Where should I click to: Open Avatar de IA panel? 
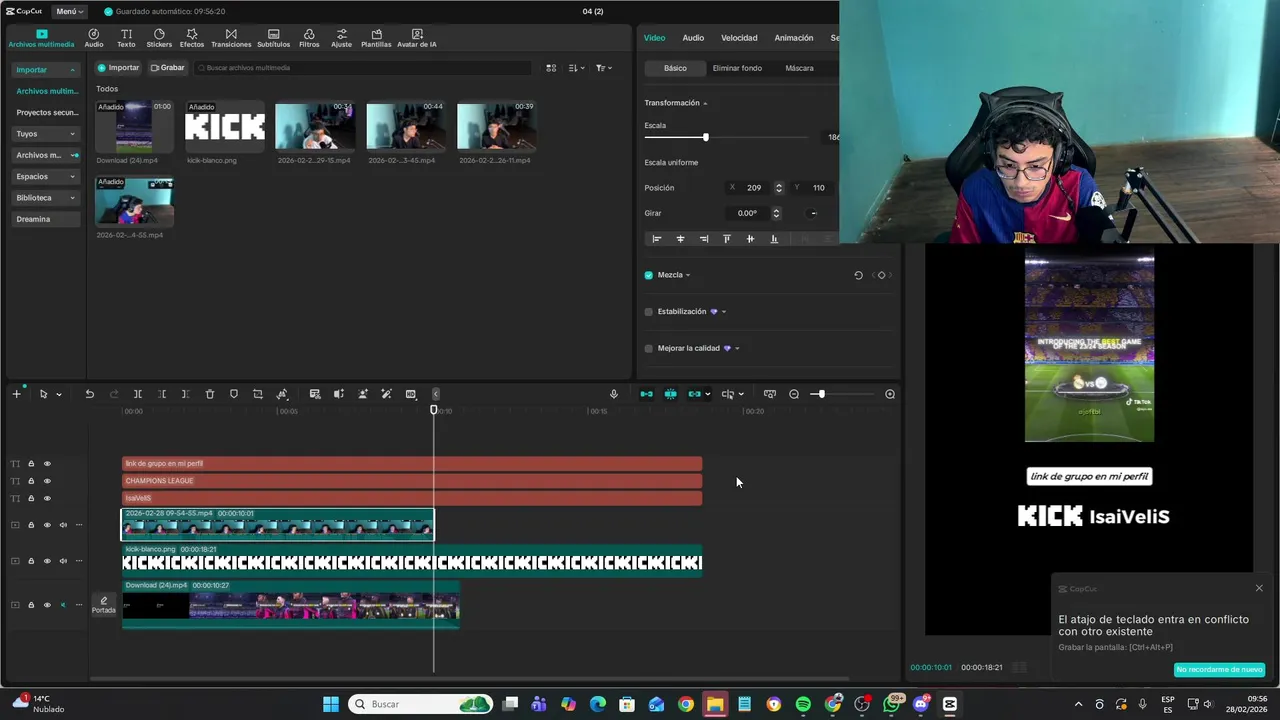[416, 38]
